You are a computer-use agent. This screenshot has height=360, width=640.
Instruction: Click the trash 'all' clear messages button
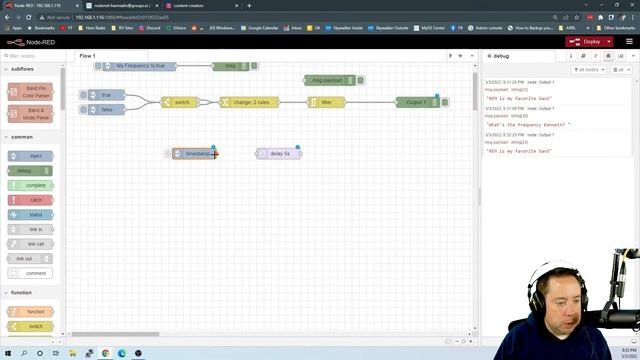tap(621, 70)
